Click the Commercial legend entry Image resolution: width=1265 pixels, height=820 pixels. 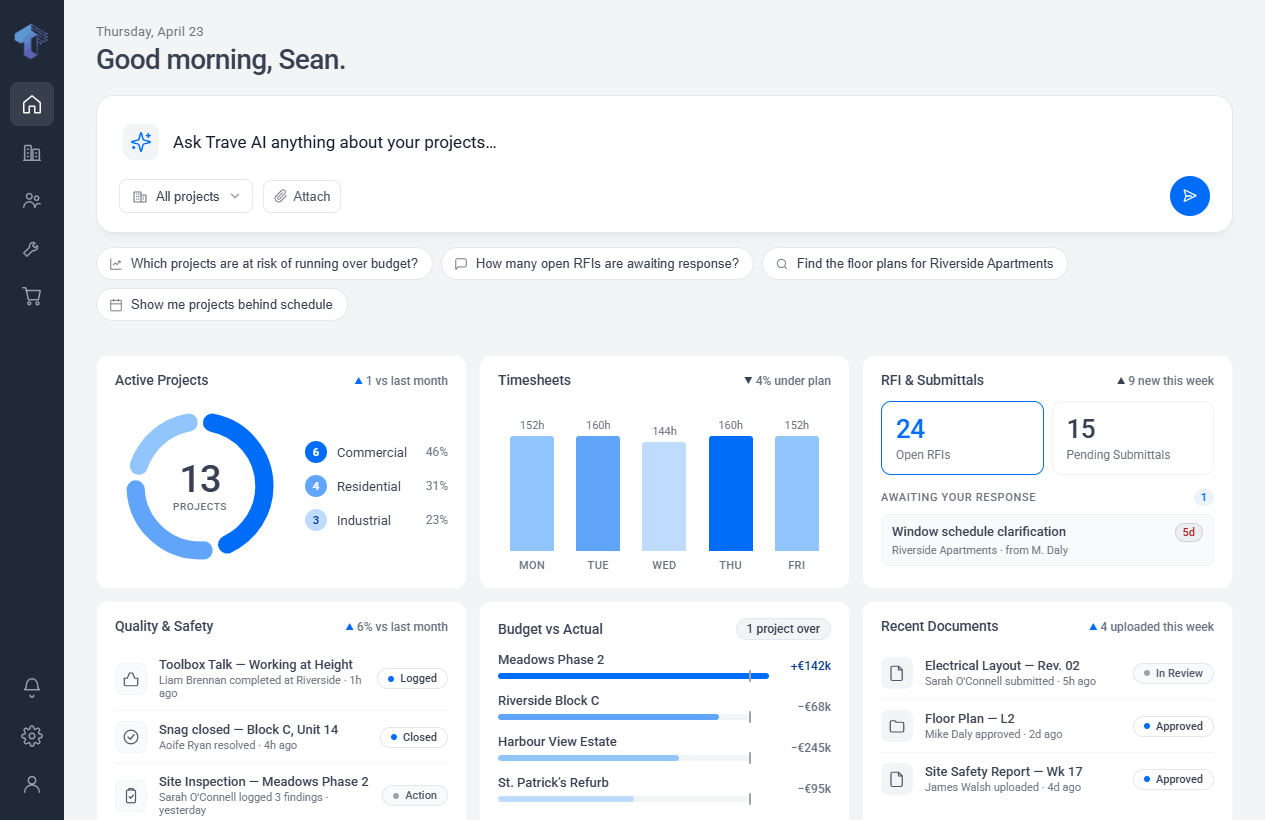pos(376,452)
